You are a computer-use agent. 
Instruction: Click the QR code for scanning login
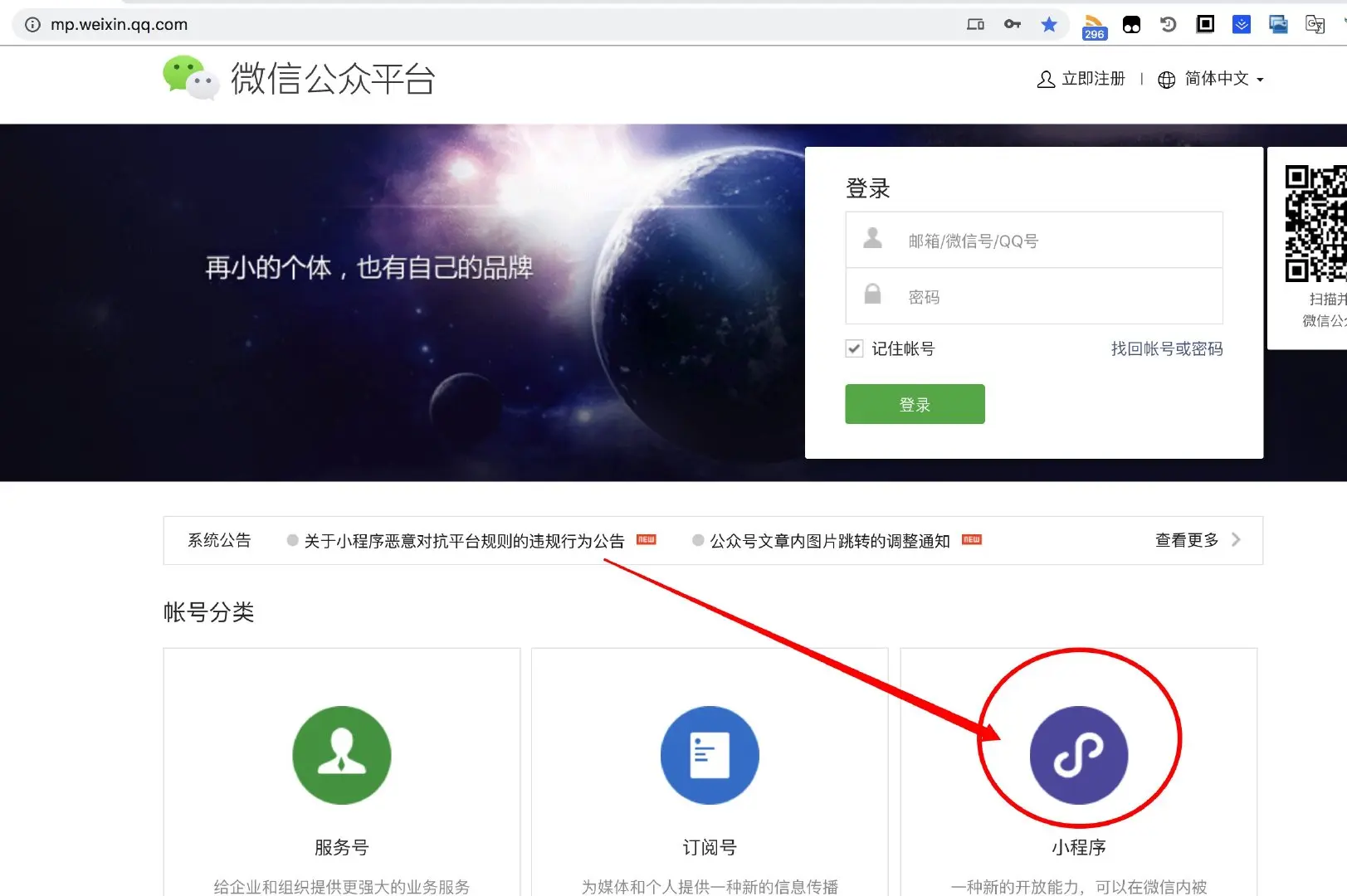coord(1315,224)
